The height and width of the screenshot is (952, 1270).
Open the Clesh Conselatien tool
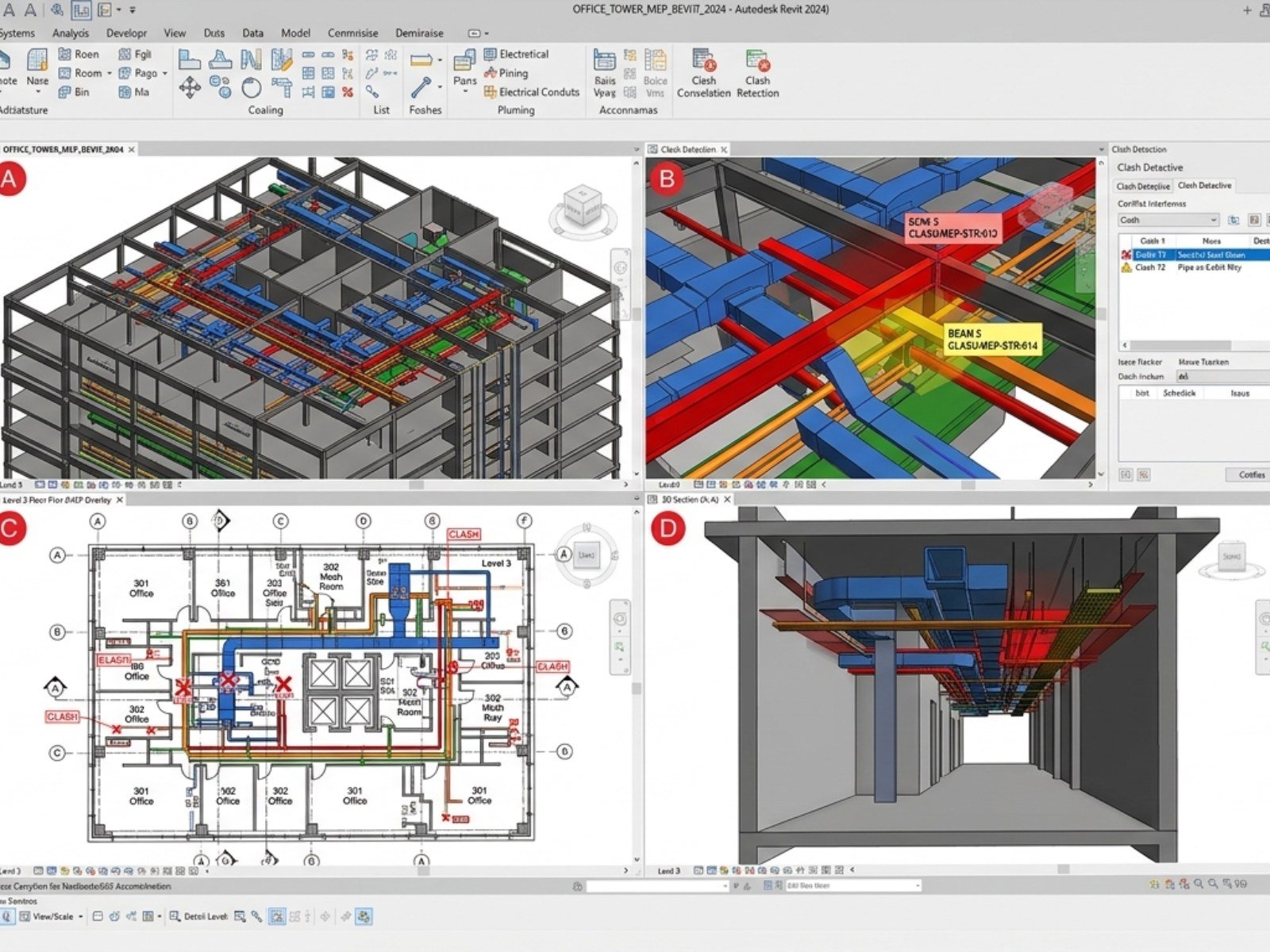click(703, 73)
